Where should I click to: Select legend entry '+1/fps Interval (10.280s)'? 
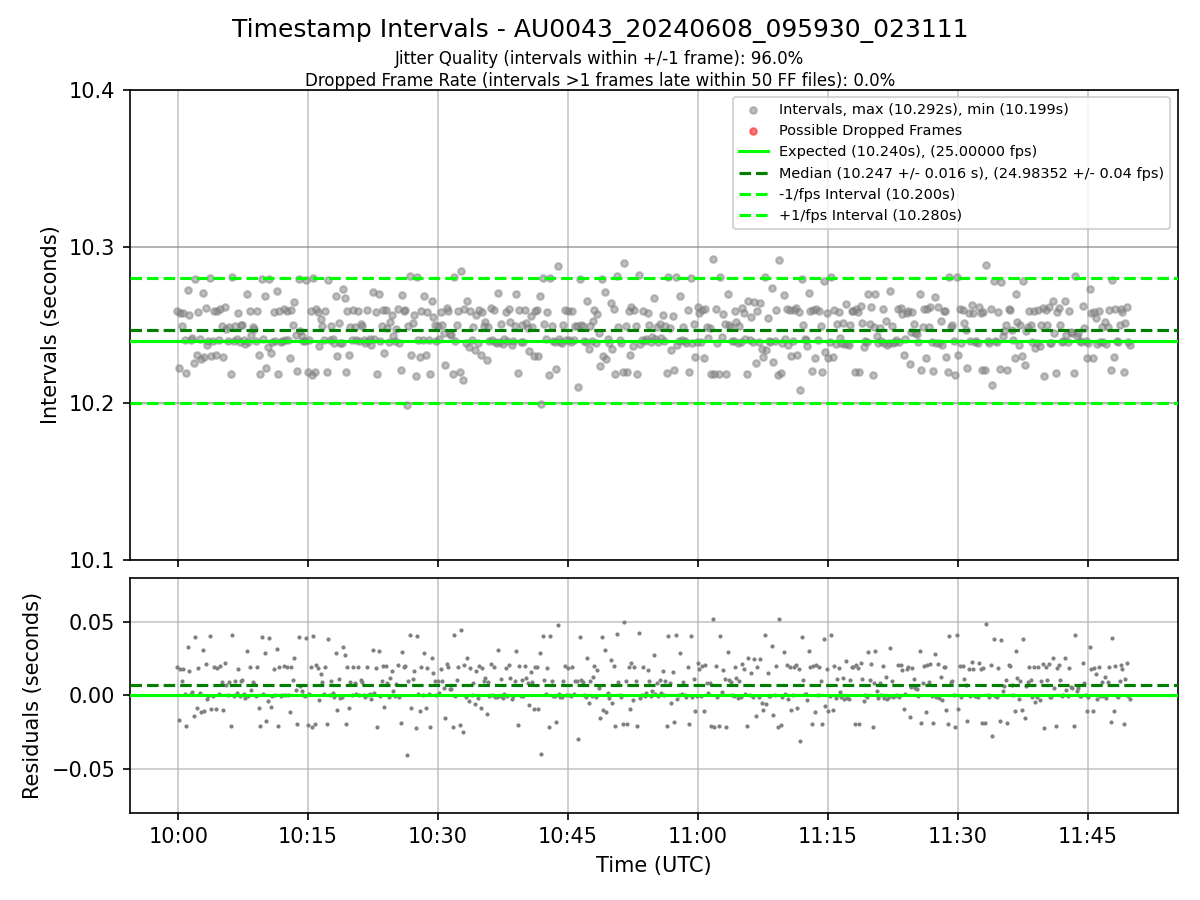[870, 215]
